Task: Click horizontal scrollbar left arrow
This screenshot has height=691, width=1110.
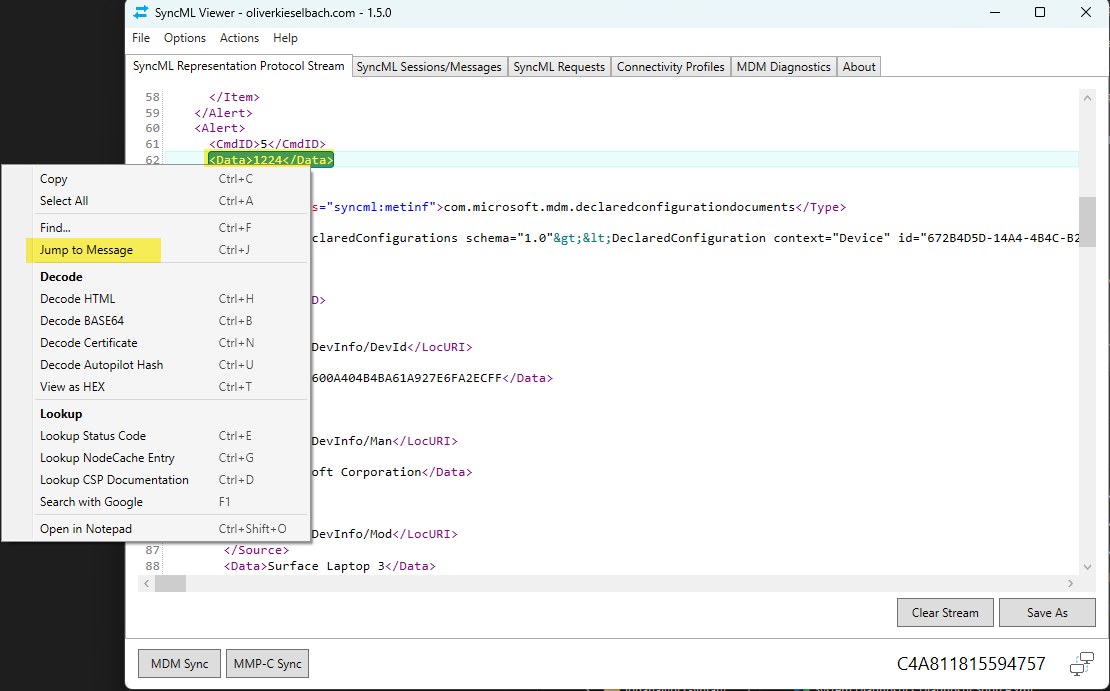Action: 147,583
